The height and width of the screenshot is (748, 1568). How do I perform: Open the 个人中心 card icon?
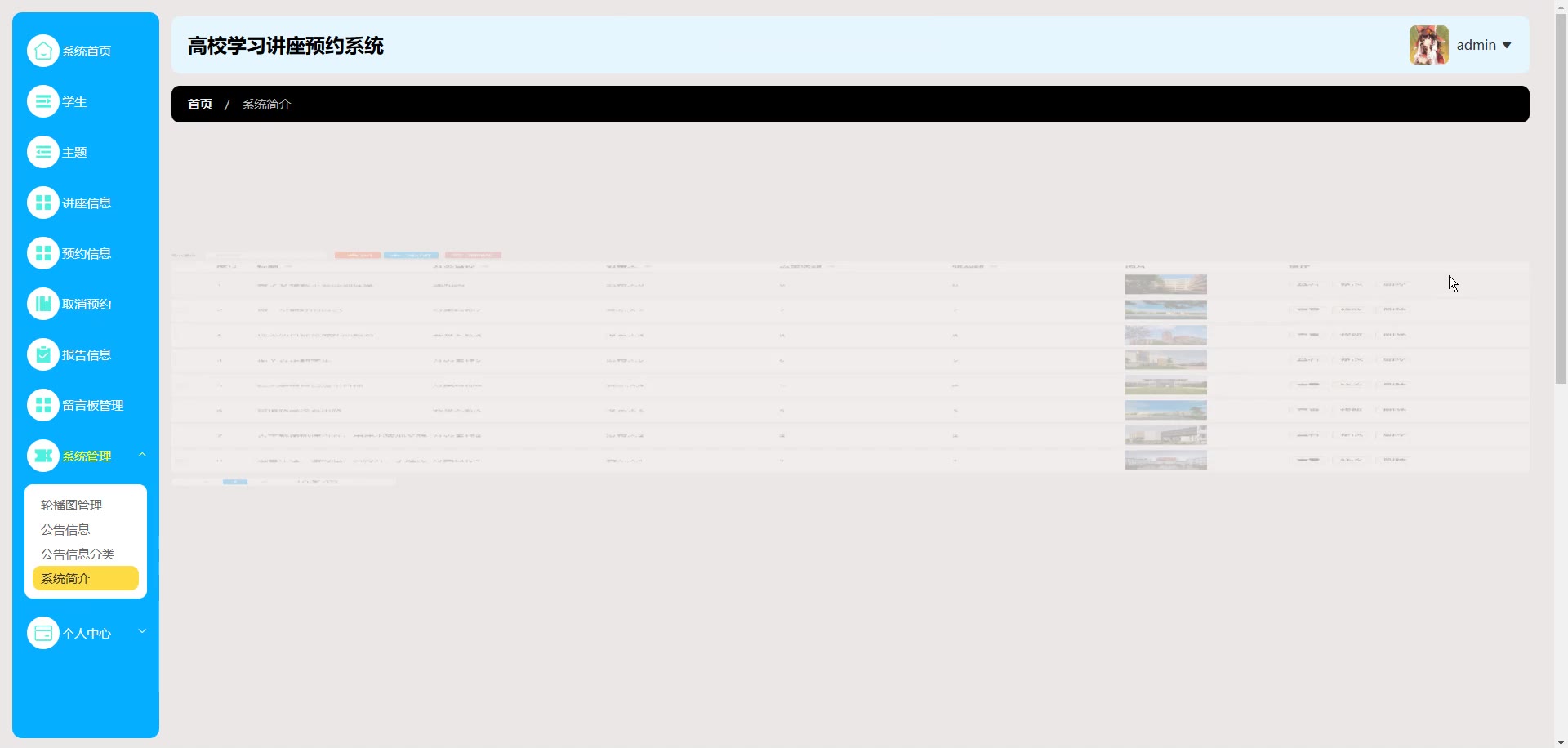point(43,633)
